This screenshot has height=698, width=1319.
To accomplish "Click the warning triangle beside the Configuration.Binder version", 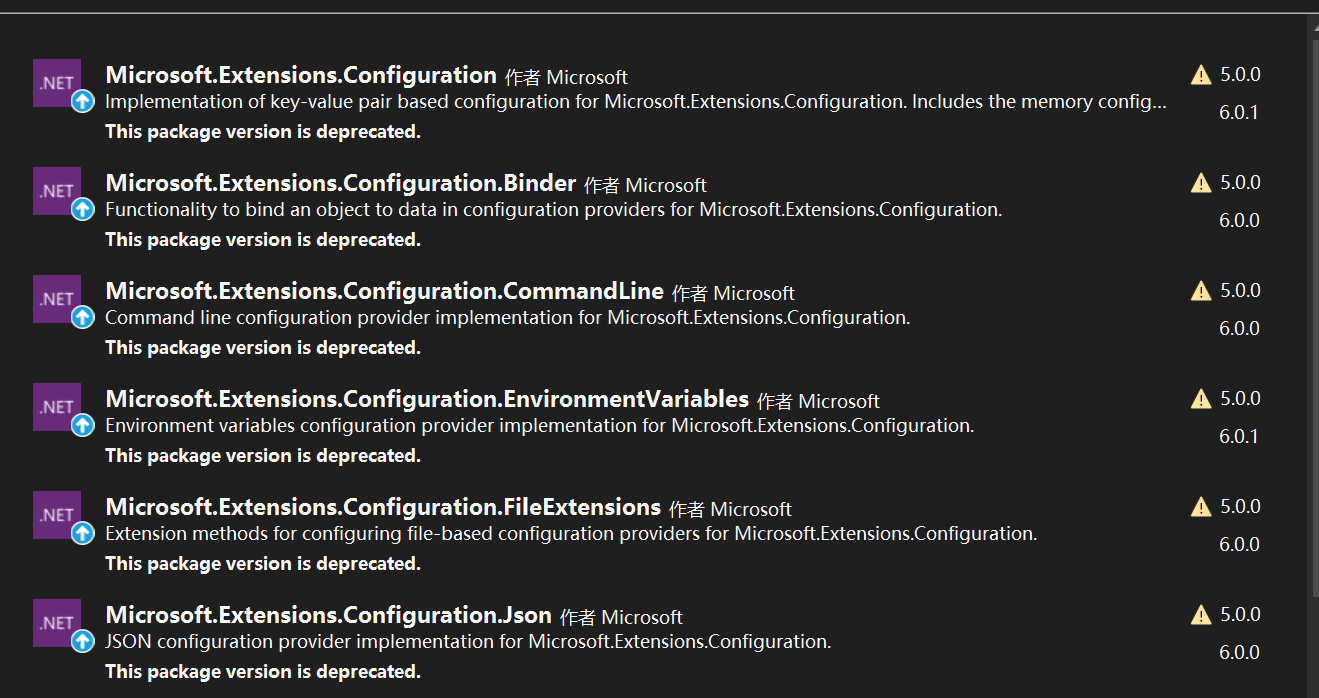I will tap(1201, 183).
